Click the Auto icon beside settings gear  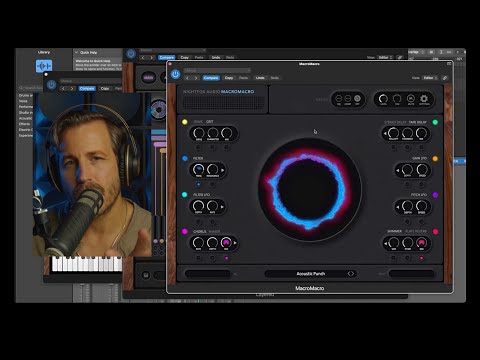click(411, 99)
